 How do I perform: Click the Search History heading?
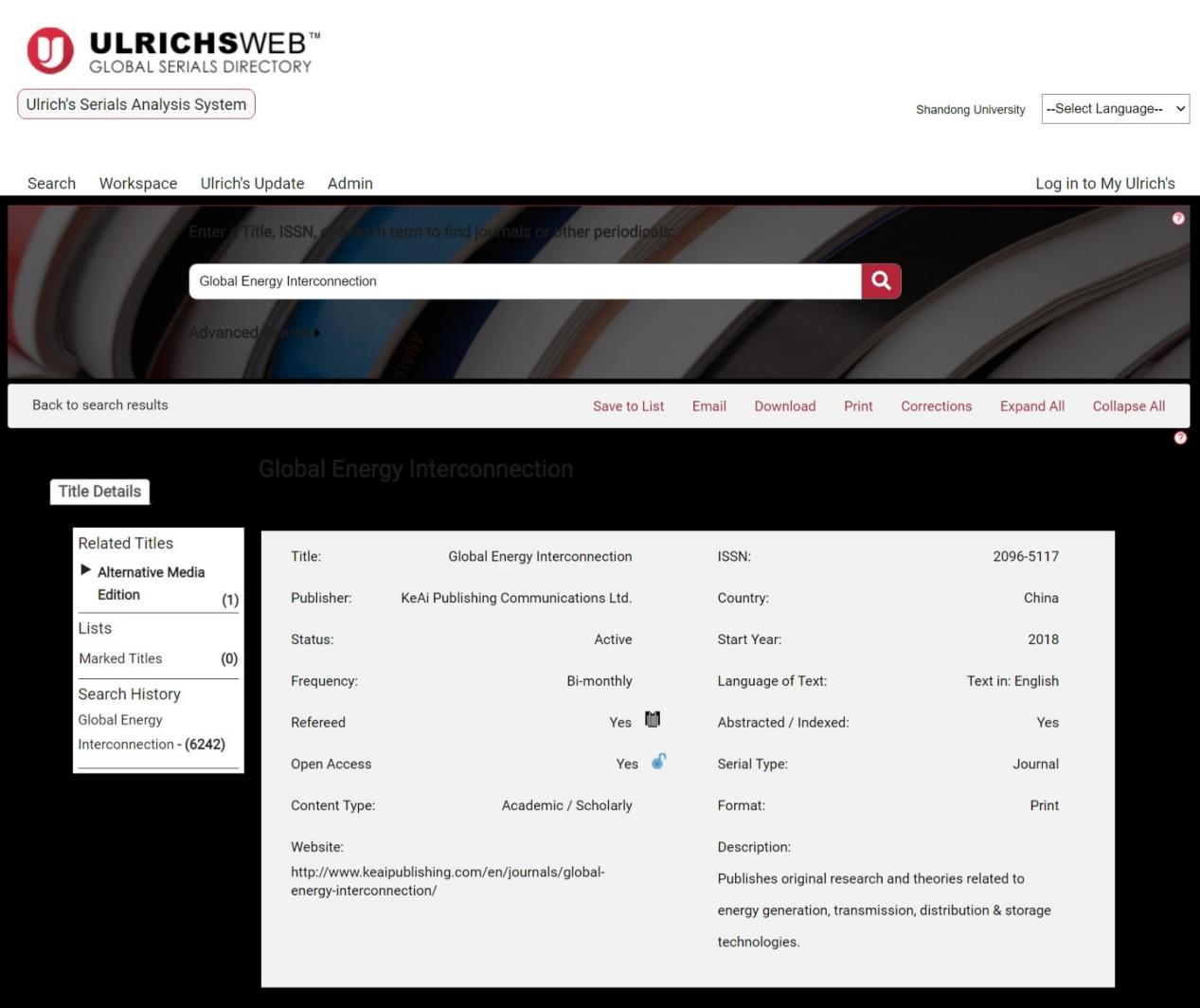pos(129,693)
